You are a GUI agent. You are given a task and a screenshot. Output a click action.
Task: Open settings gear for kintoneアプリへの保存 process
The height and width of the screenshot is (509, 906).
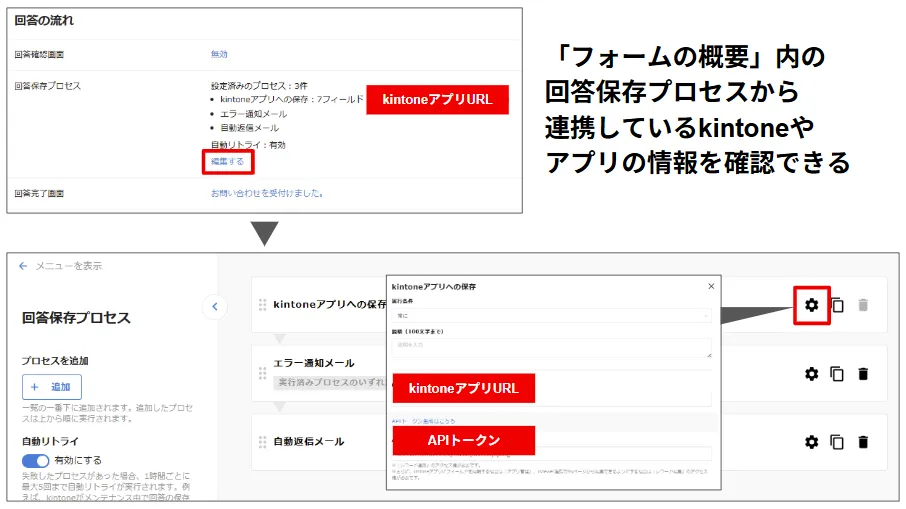pos(811,305)
